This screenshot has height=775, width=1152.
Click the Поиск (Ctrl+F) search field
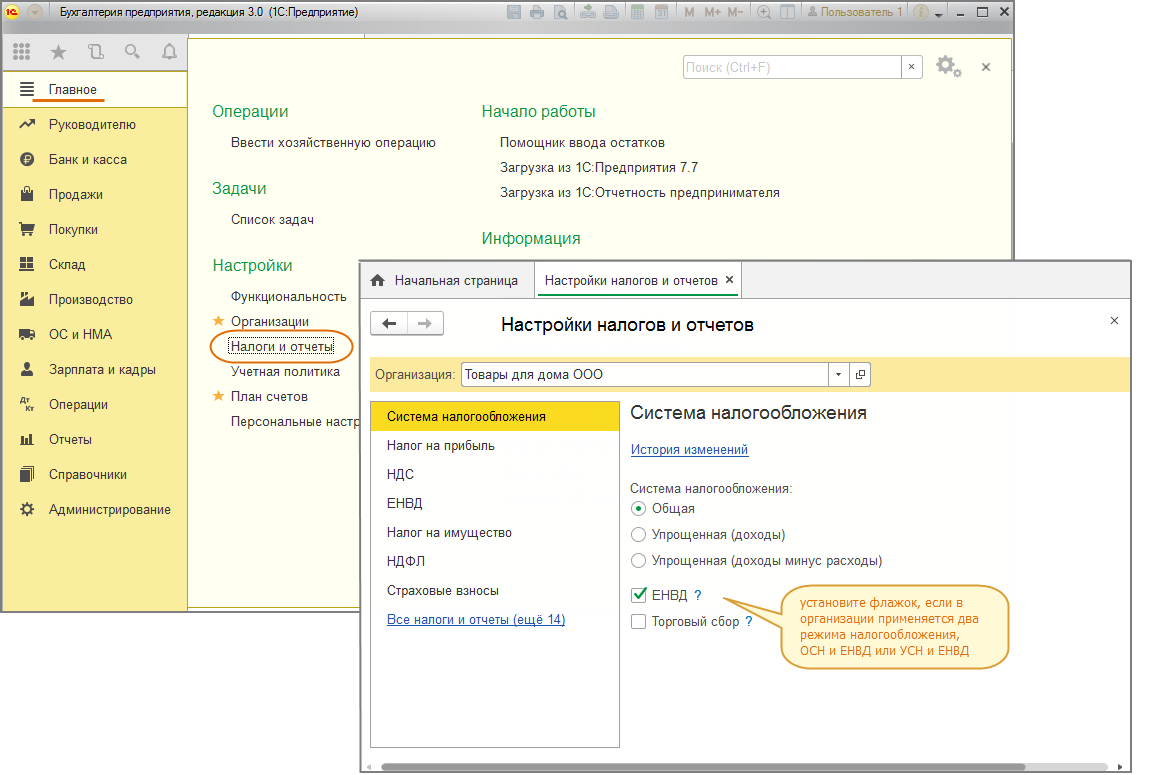pyautogui.click(x=792, y=67)
